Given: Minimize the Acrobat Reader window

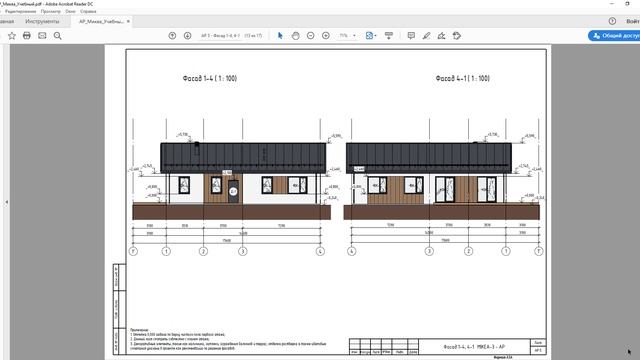Looking at the screenshot, I should click(611, 4).
